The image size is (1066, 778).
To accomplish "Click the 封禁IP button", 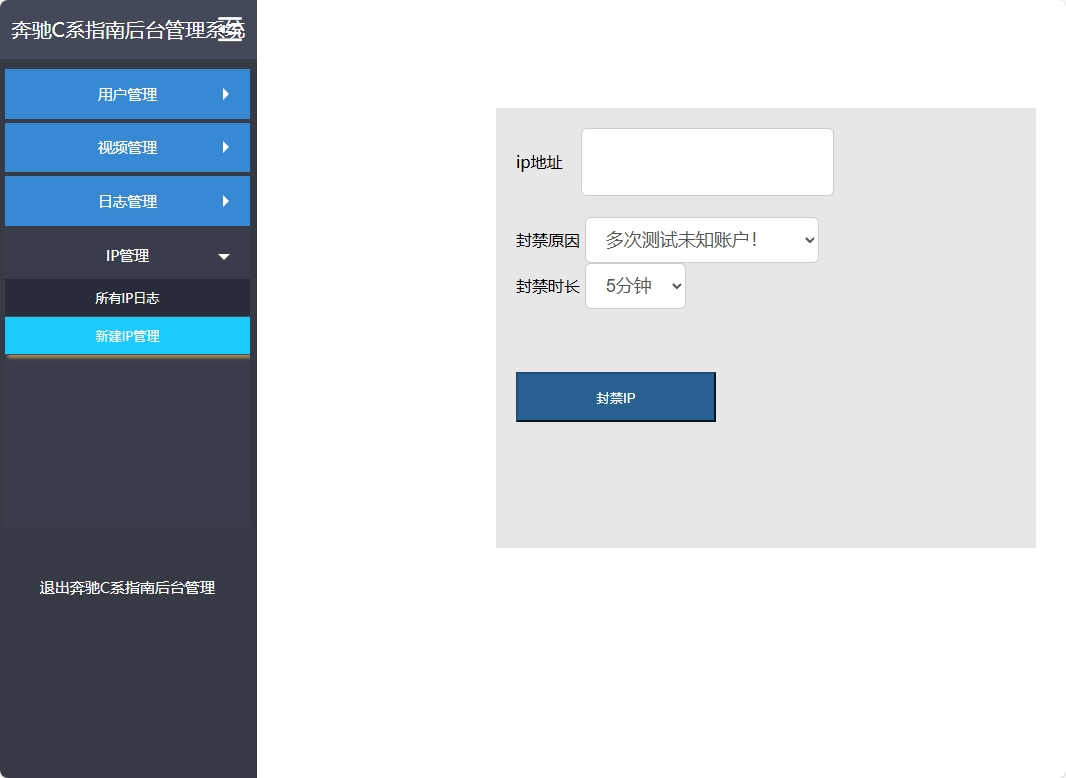I will click(615, 397).
